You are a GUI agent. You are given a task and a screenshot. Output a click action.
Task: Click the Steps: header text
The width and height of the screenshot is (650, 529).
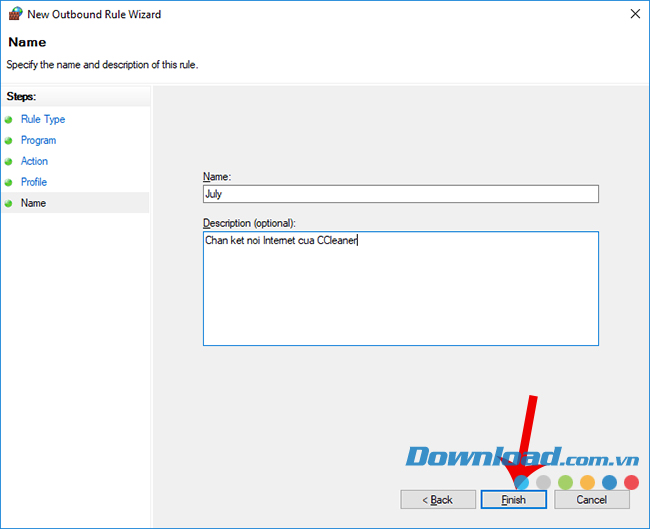pyautogui.click(x=21, y=97)
